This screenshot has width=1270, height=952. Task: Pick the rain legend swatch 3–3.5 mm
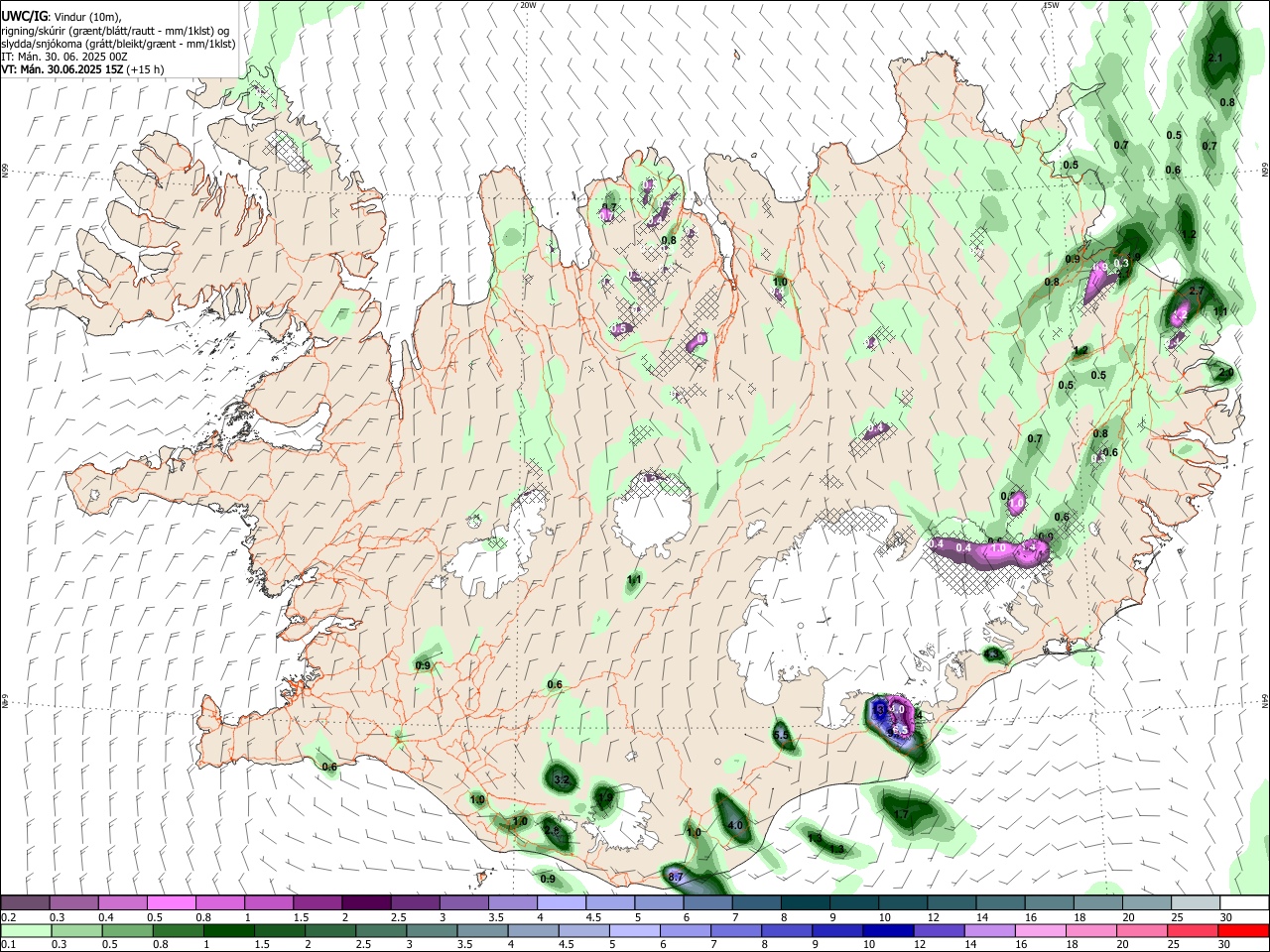coord(431,930)
